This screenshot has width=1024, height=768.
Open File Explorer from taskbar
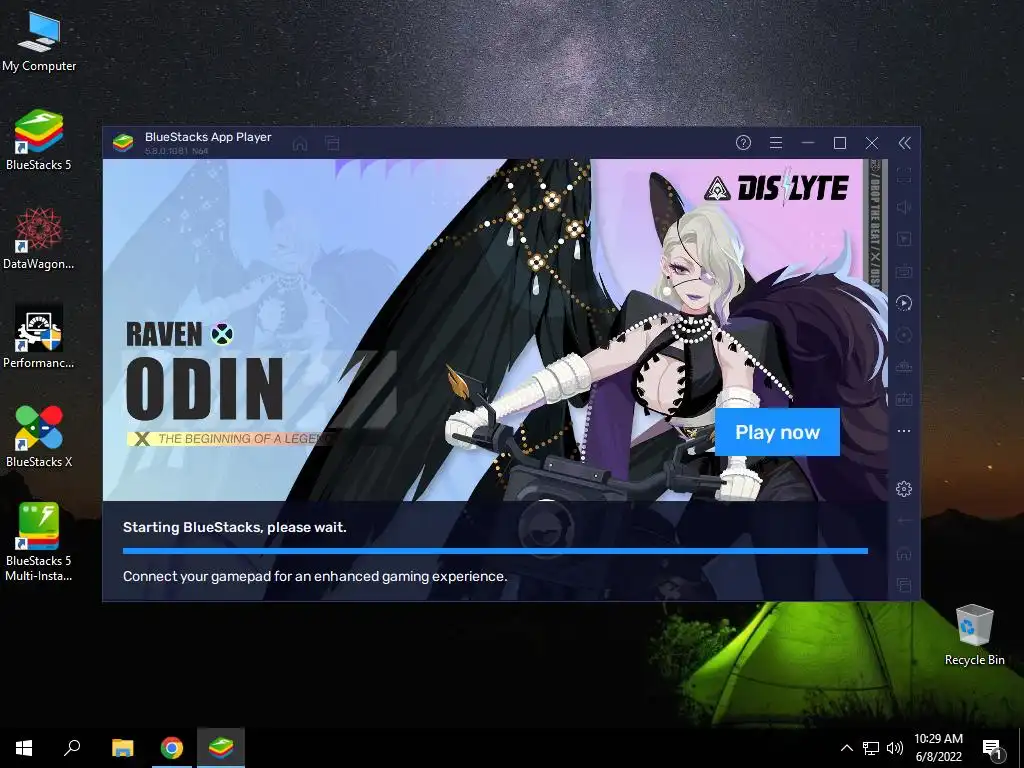pos(122,748)
